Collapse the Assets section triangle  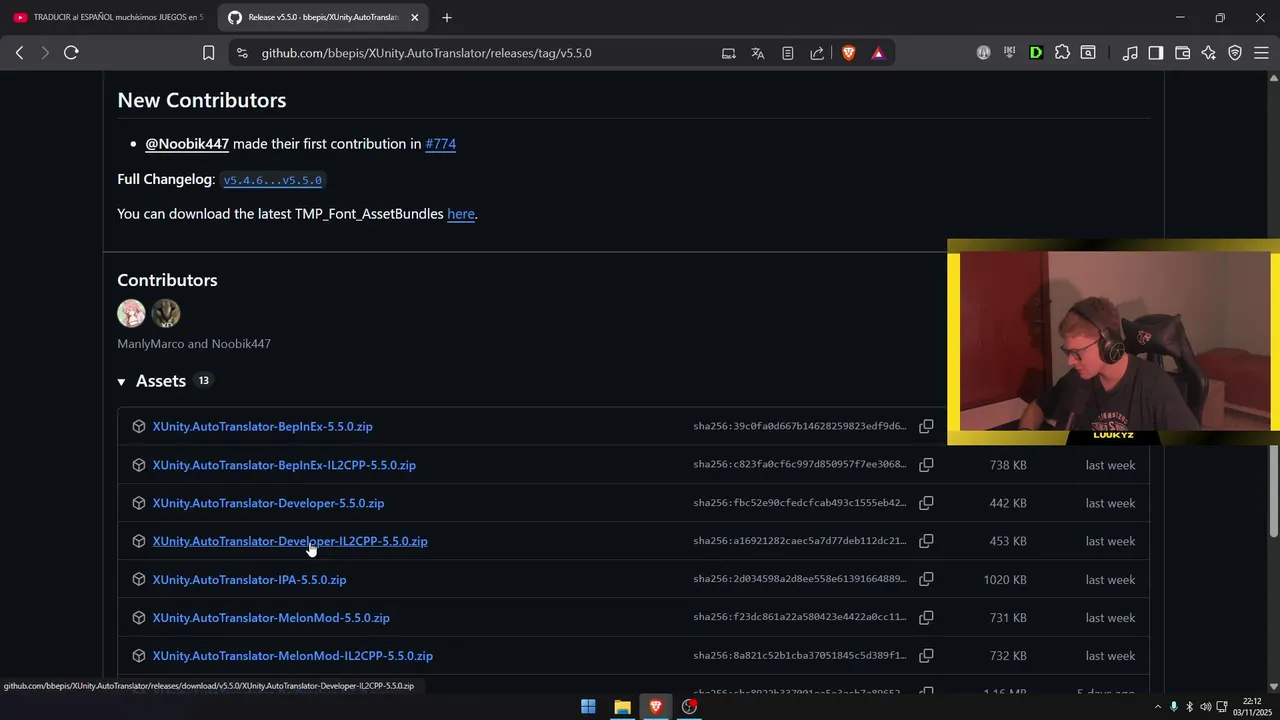pos(121,382)
